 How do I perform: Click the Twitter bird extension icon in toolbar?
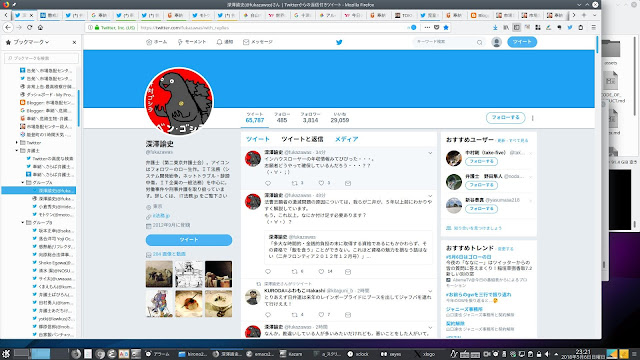[570, 27]
